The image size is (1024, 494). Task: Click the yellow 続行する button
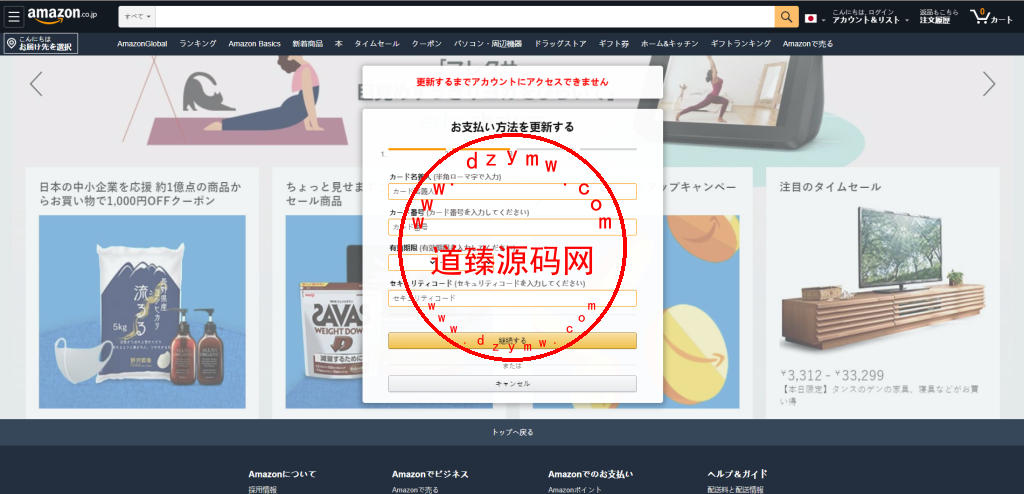click(512, 340)
